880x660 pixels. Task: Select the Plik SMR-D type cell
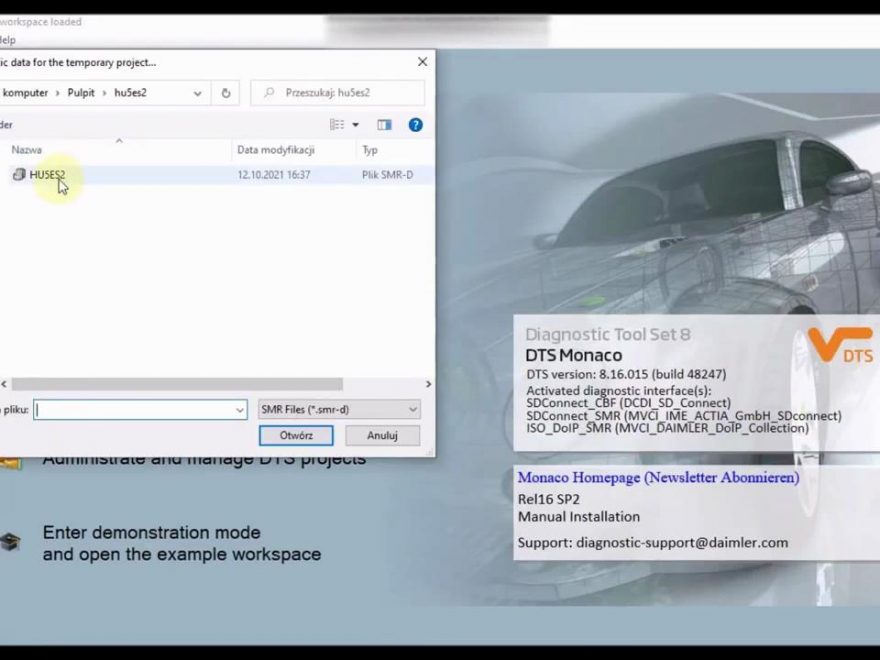(x=387, y=175)
